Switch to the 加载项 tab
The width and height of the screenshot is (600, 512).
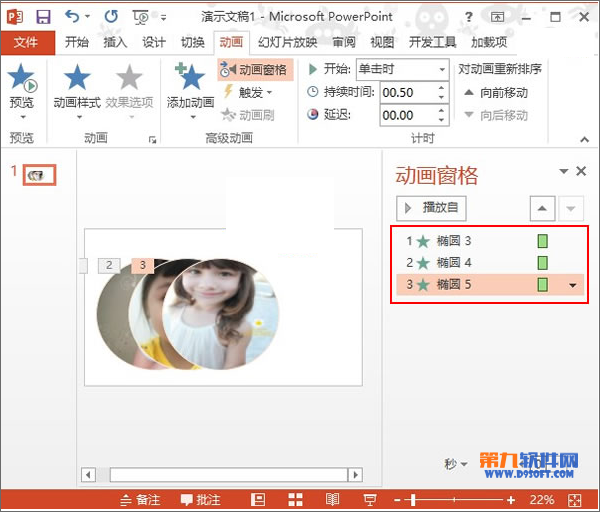pyautogui.click(x=489, y=42)
